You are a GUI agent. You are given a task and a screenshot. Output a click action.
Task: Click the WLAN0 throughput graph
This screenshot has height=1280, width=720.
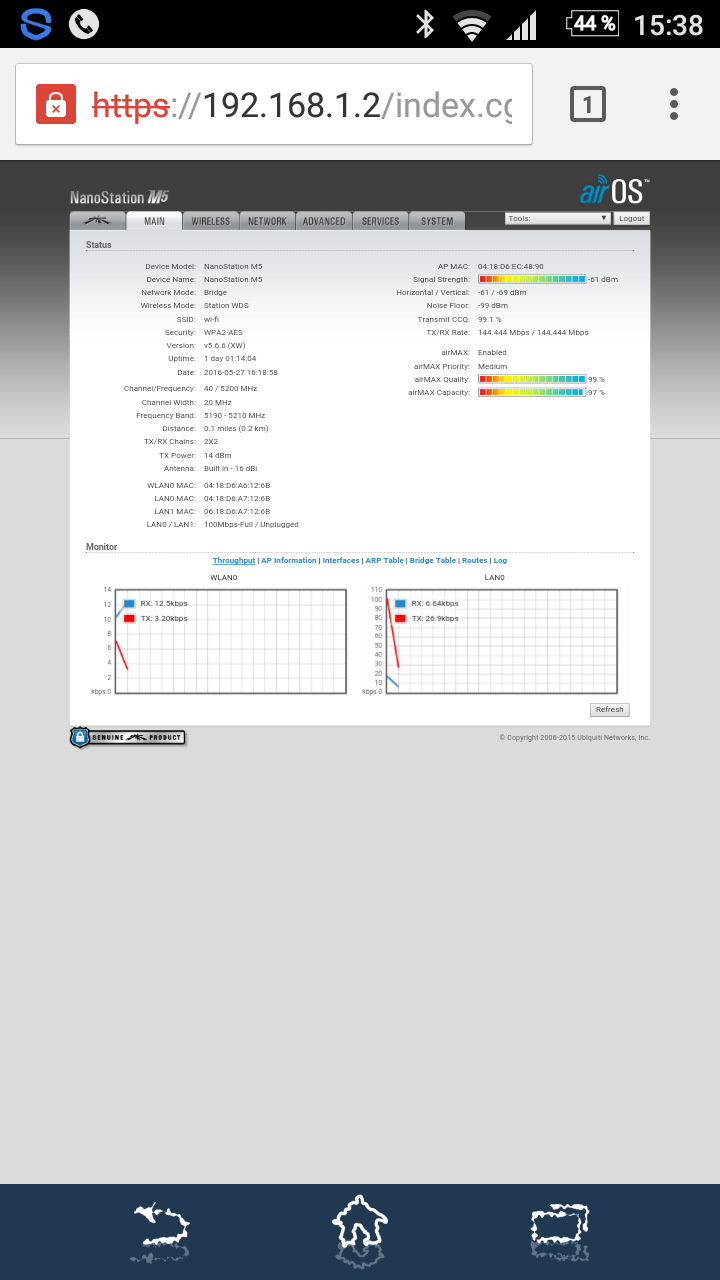[231, 641]
